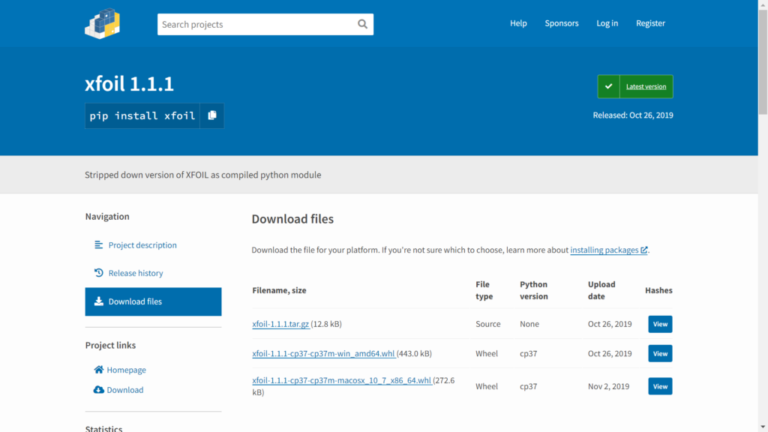Click the search magnifier icon
768x432 pixels.
pos(362,24)
